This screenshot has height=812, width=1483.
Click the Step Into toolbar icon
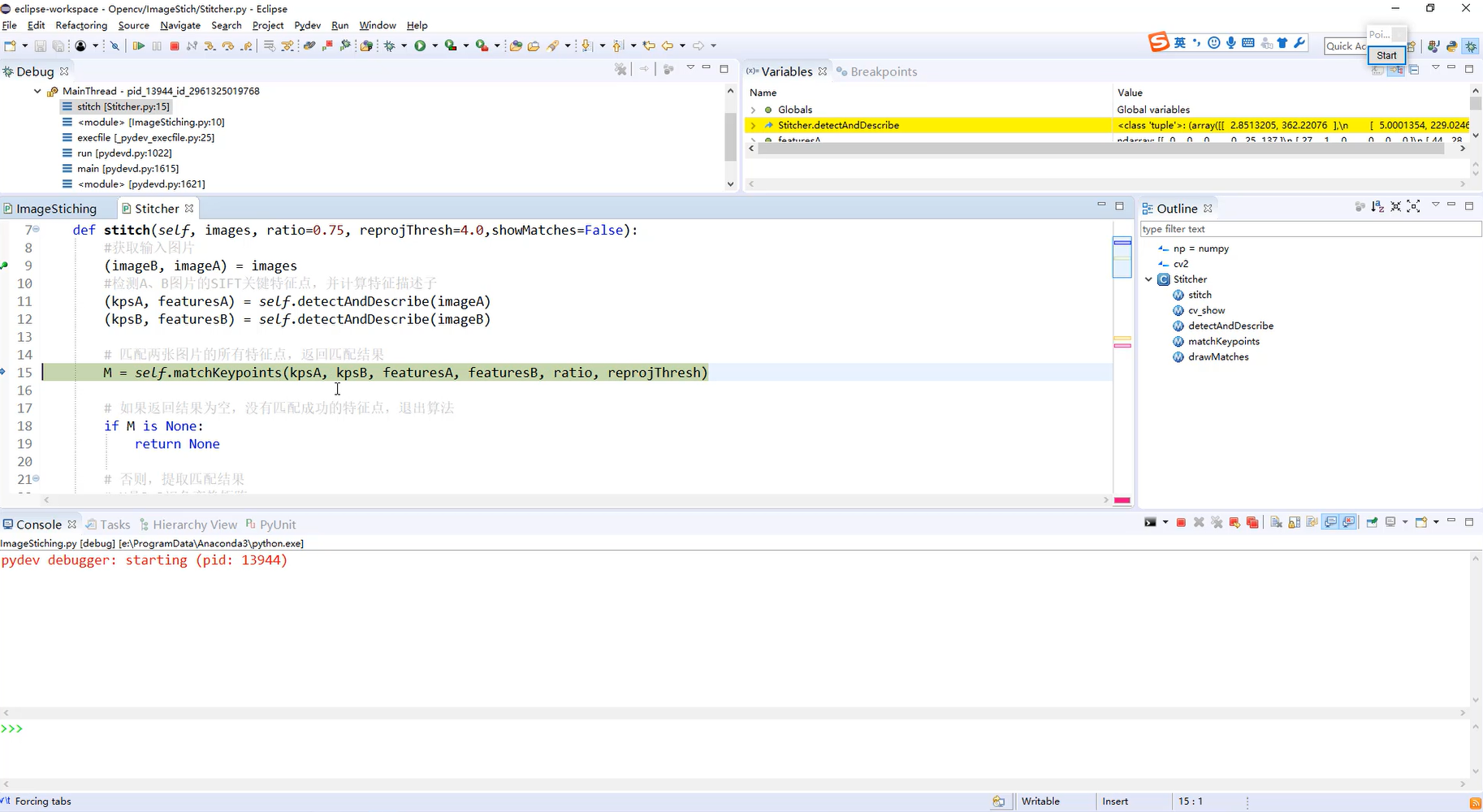pos(210,46)
